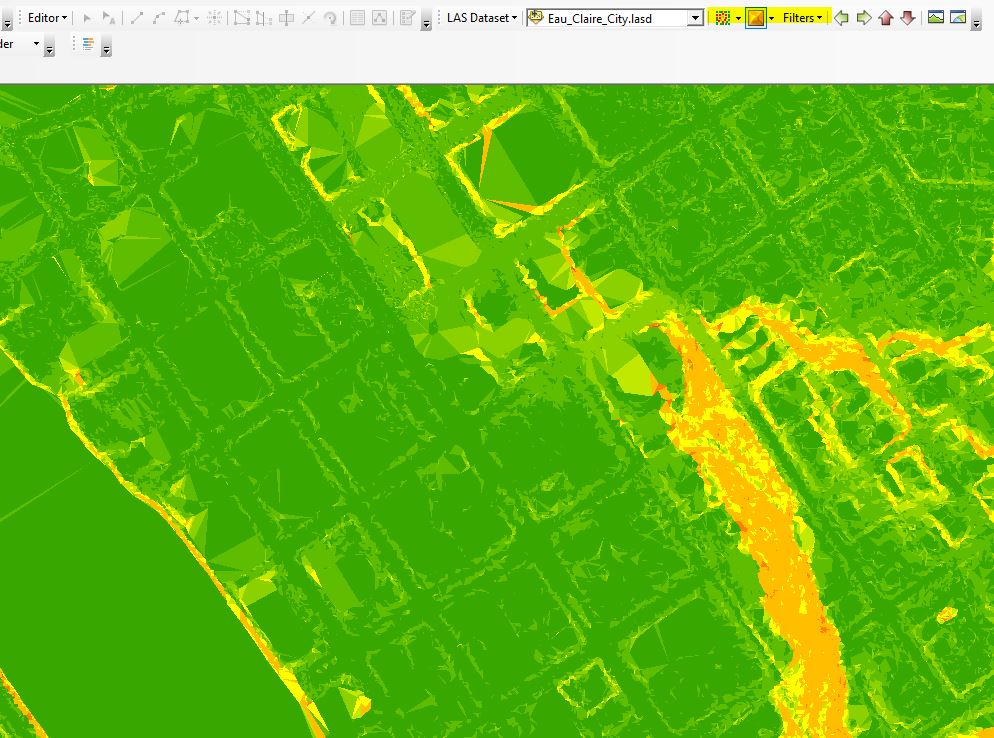Open the LAS Dataset 3D View tool
Screen dimensions: 994x738
tap(958, 17)
